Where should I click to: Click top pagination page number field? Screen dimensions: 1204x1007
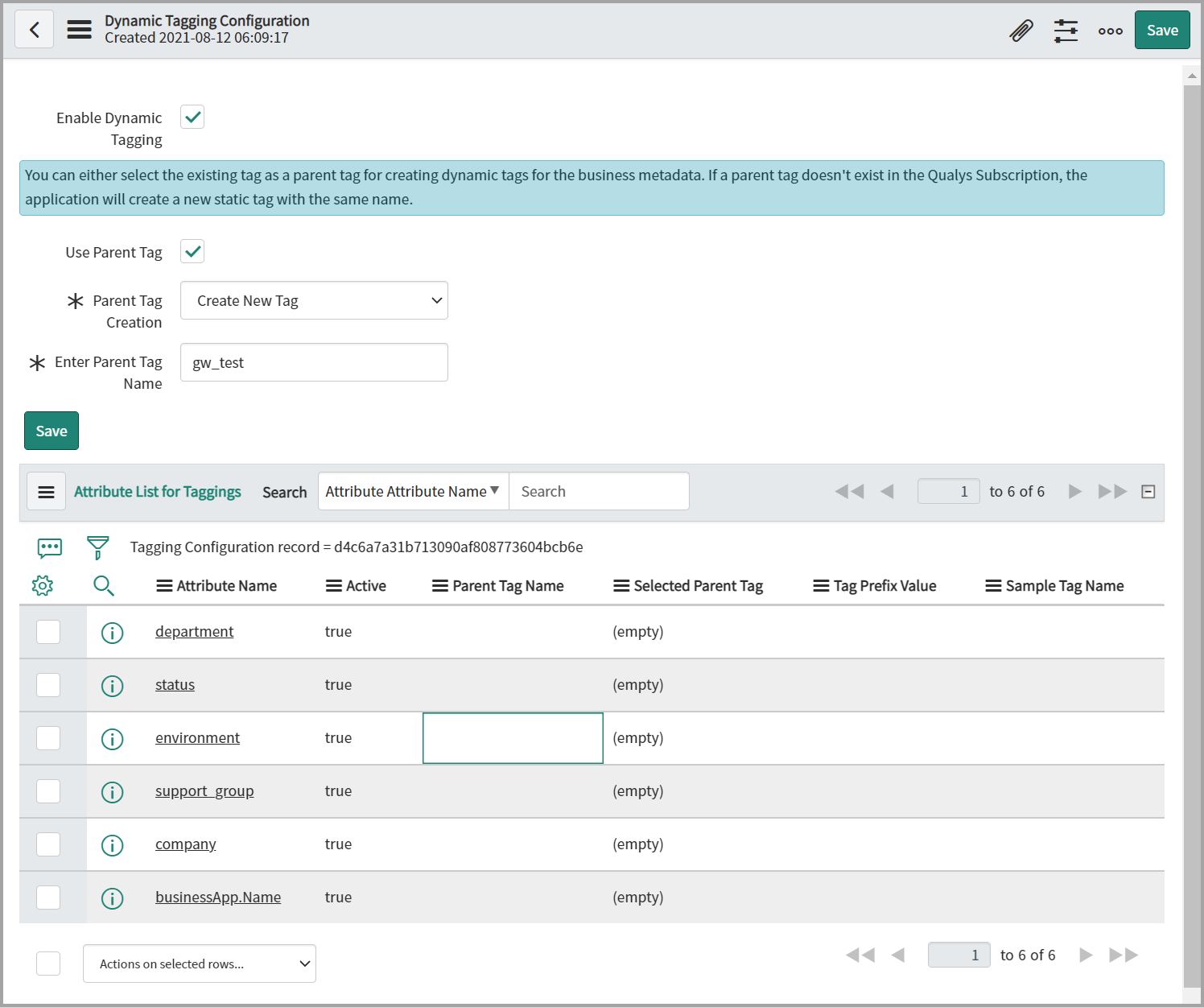pyautogui.click(x=948, y=491)
